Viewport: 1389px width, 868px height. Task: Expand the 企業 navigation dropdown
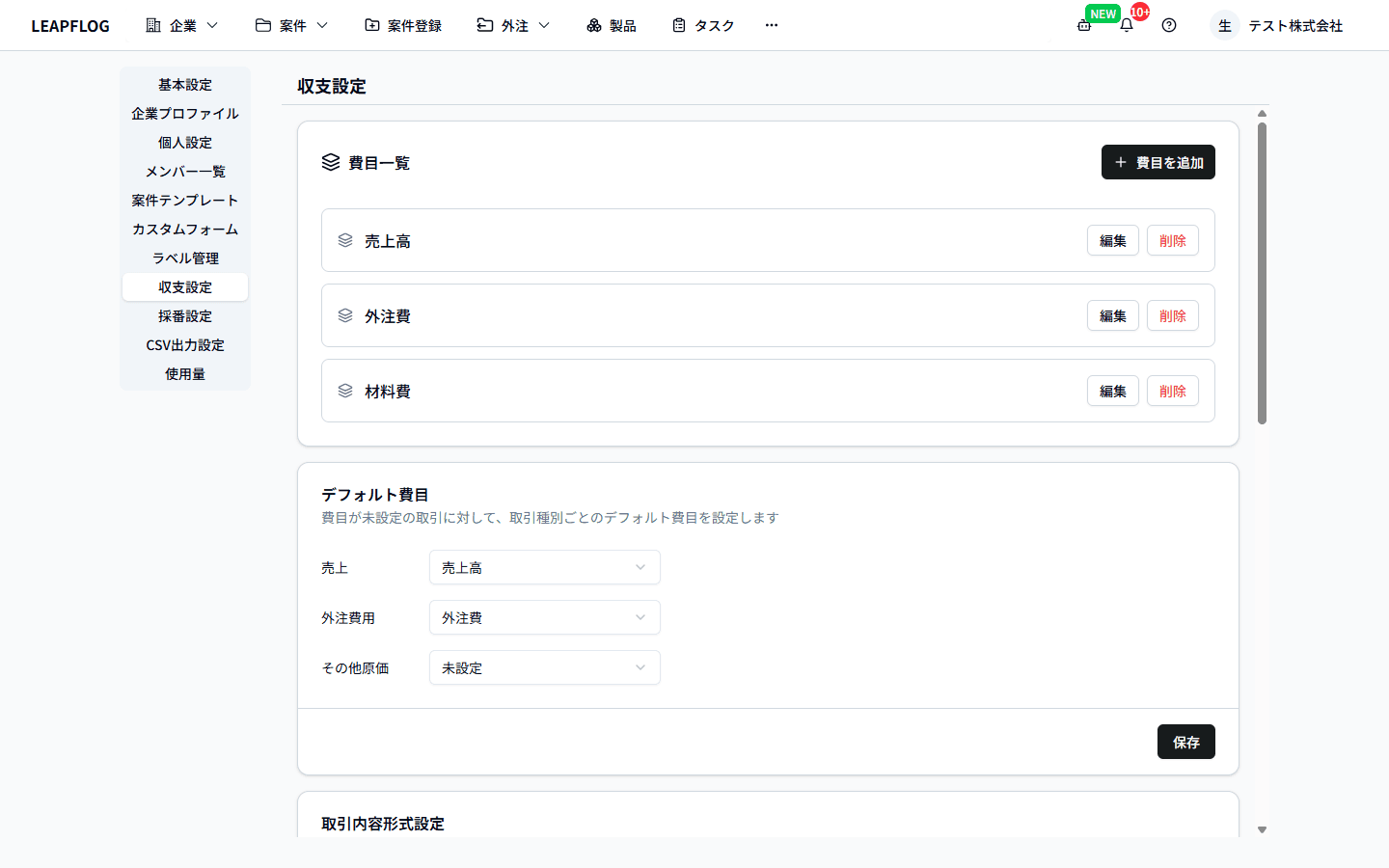pyautogui.click(x=182, y=25)
